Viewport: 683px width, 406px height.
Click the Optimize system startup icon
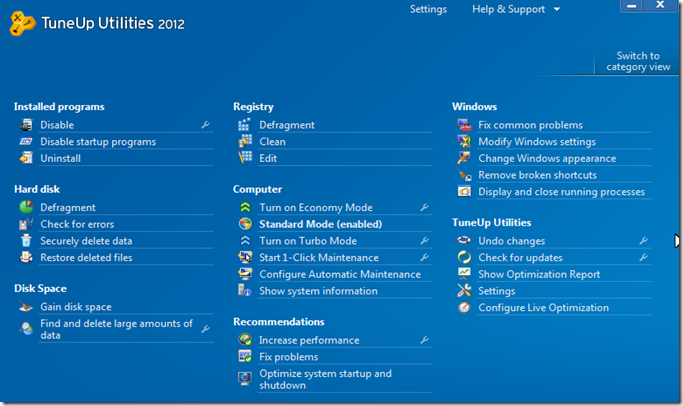(245, 378)
